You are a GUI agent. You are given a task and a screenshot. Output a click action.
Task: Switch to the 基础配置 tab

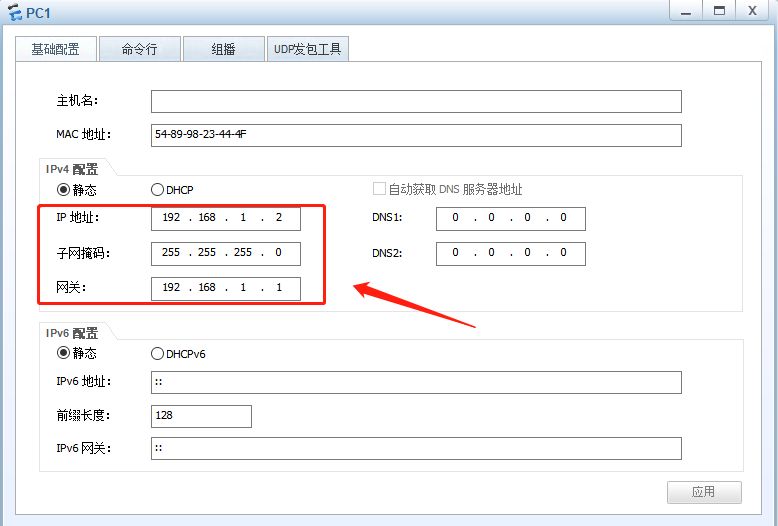click(55, 49)
